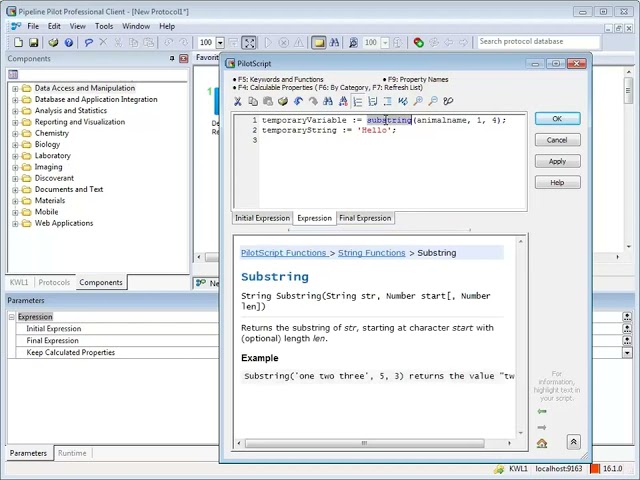Open Keep Calculated Properties dropdown arrow

click(627, 353)
